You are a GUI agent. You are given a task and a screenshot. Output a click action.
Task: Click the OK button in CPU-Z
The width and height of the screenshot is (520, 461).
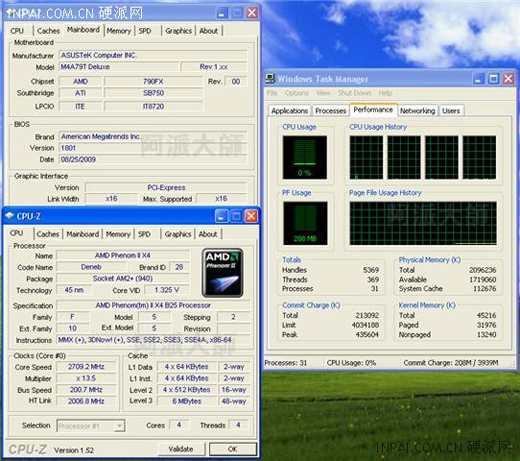coord(233,449)
